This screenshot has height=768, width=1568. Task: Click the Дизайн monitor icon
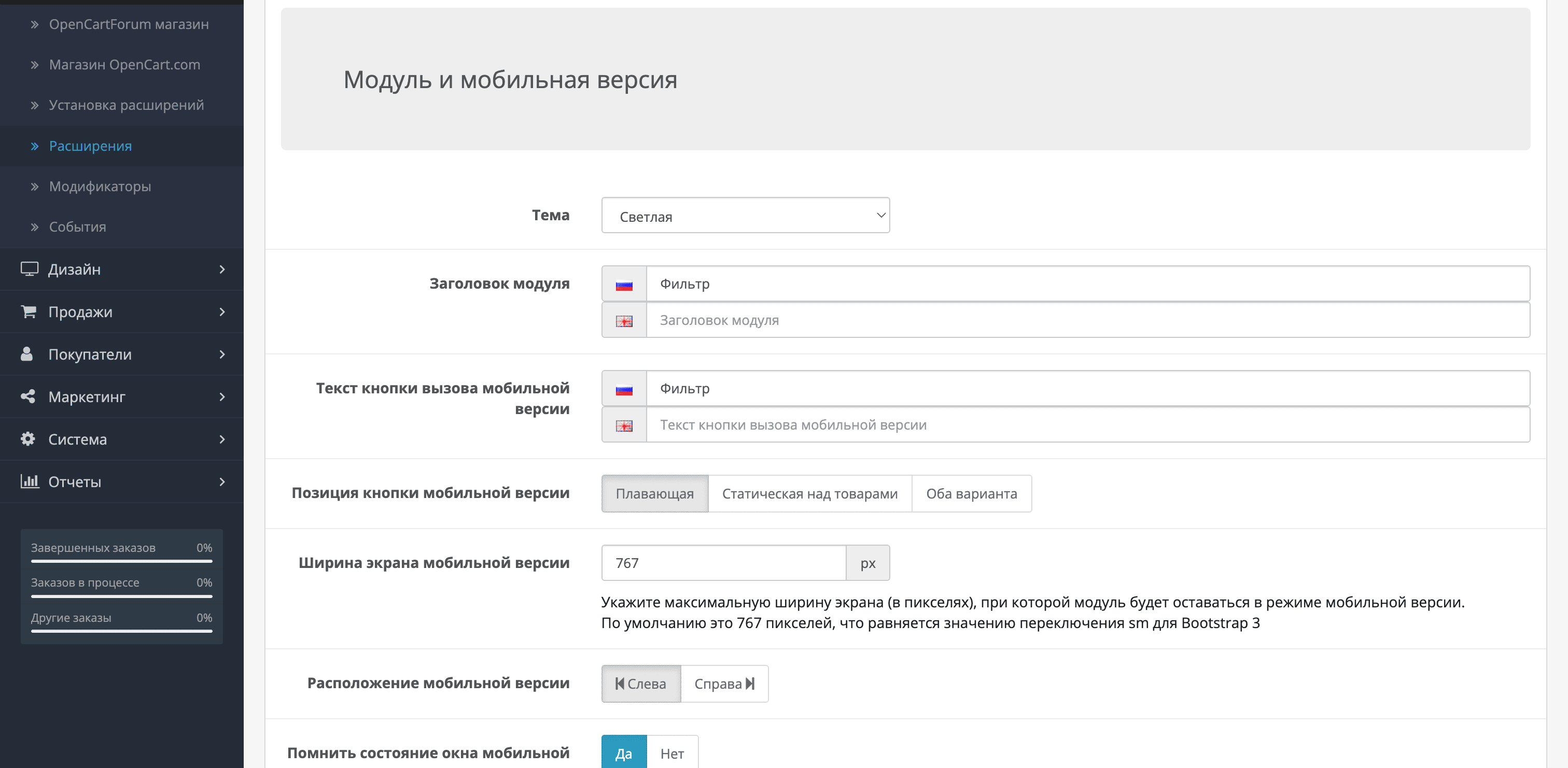click(x=29, y=269)
